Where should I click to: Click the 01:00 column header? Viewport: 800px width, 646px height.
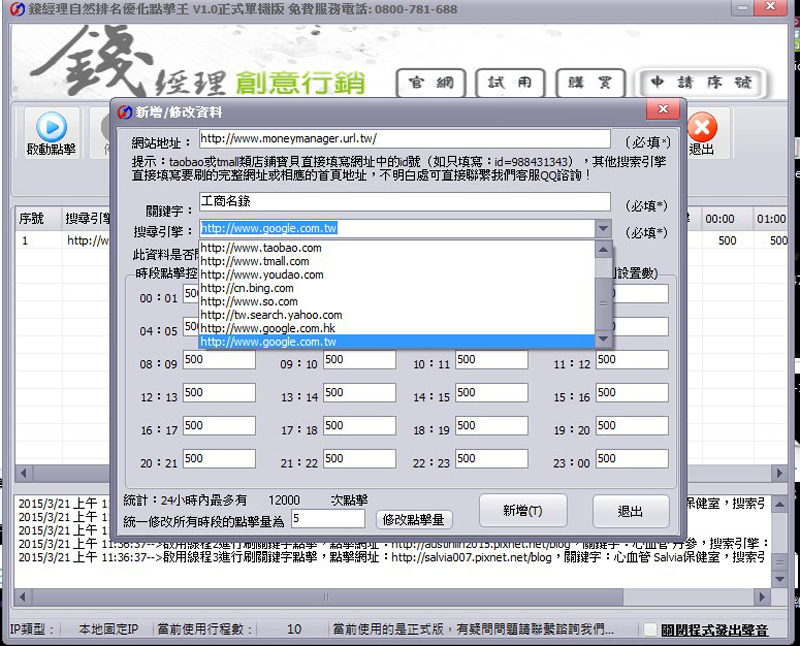[771, 219]
